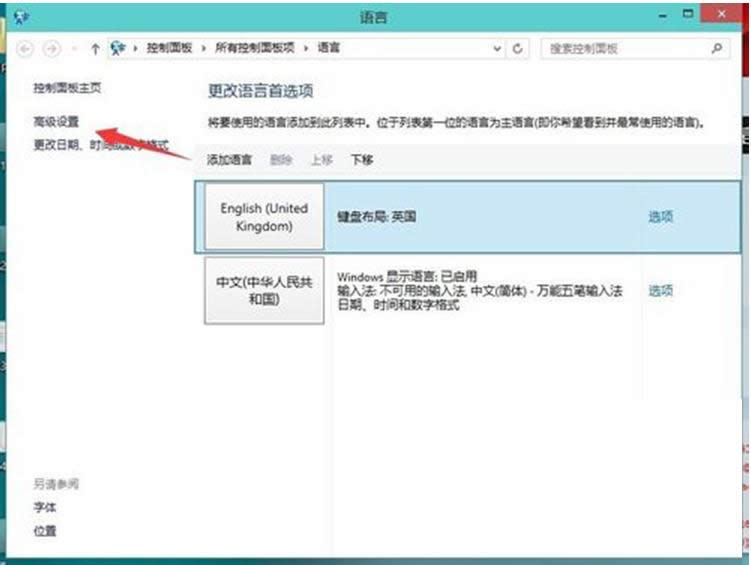Expand chevron after 控制面板 breadcrumb
The height and width of the screenshot is (565, 751).
204,48
